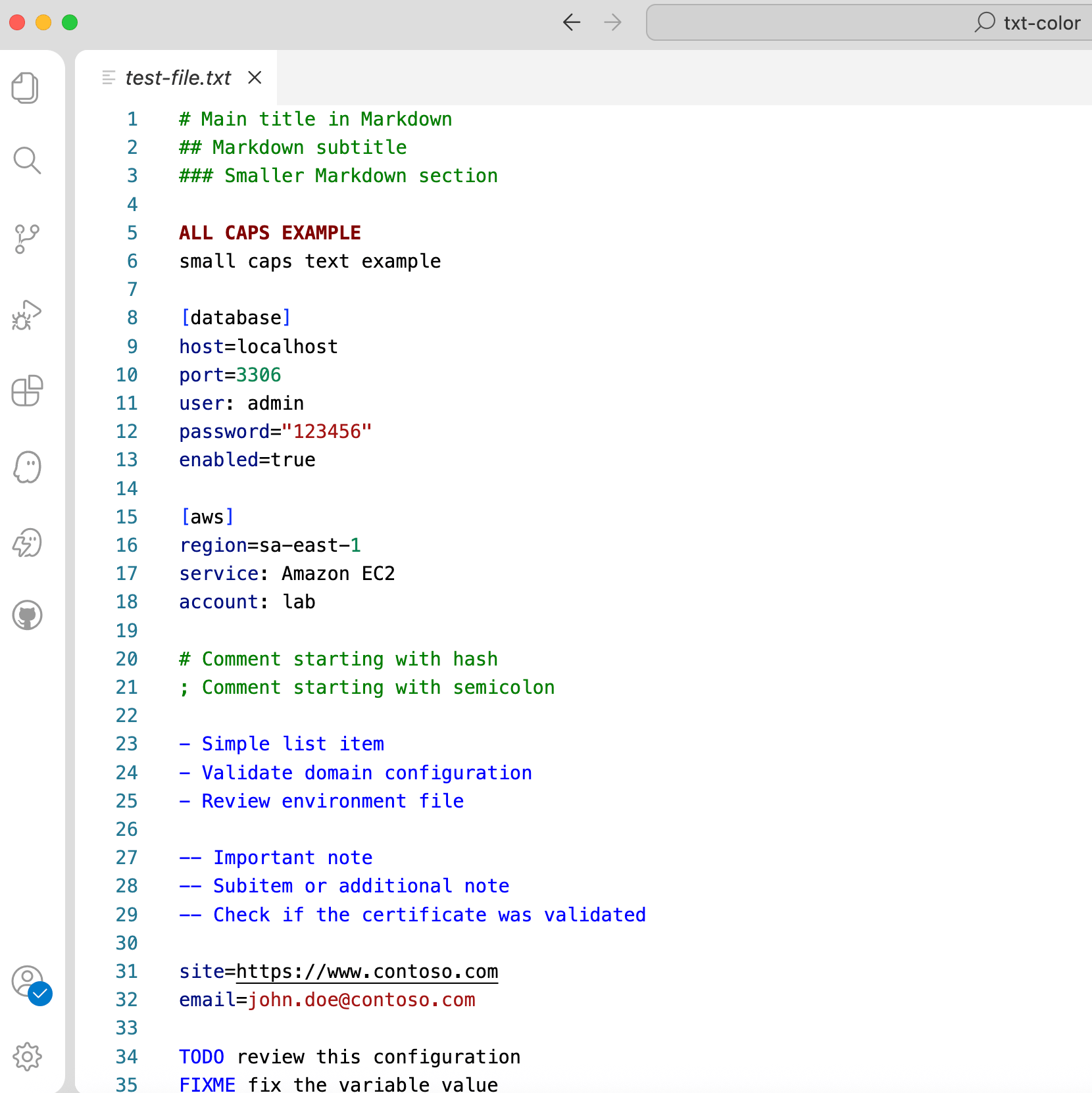Click the txt-color command center search box
Screen dimensions: 1092x1093
[869, 22]
